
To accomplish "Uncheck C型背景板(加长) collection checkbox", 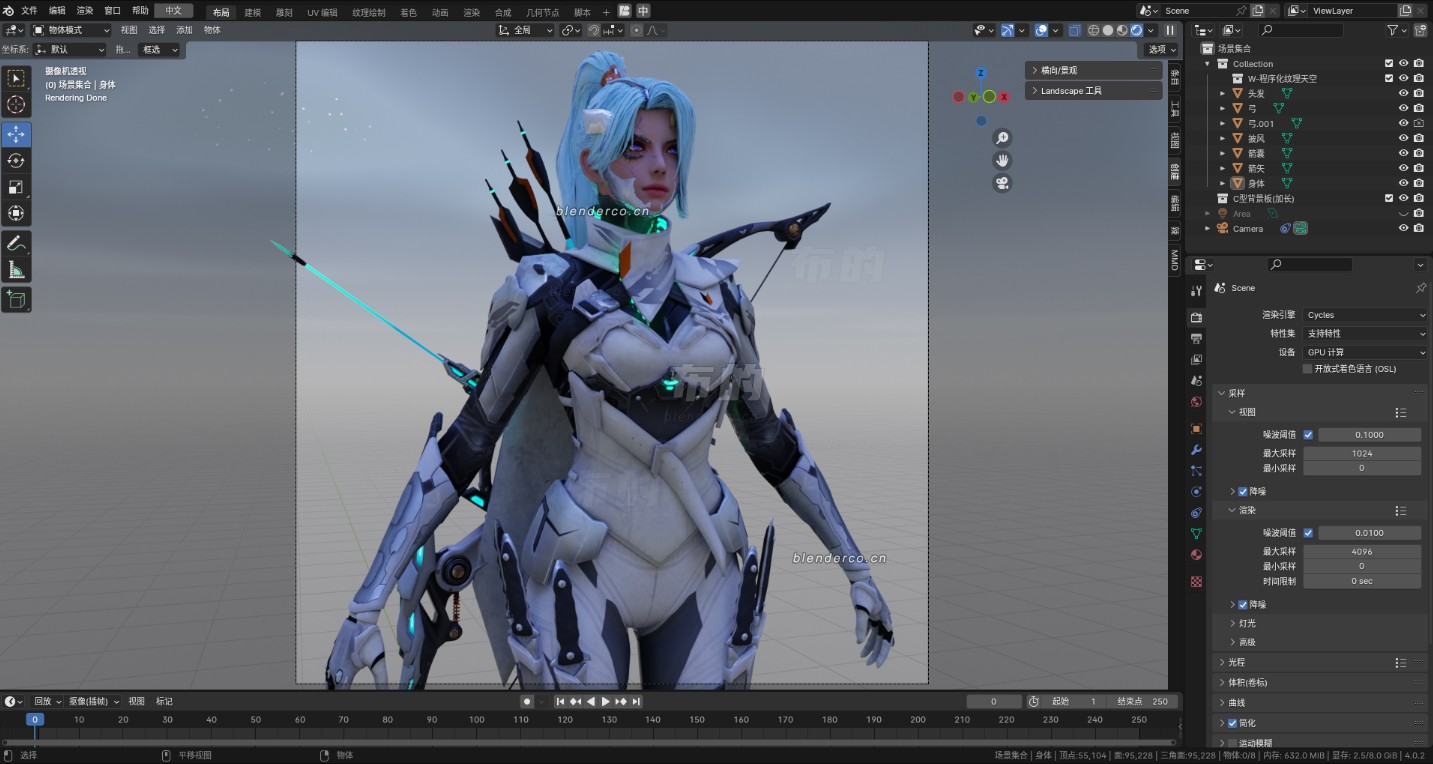I will 1388,198.
